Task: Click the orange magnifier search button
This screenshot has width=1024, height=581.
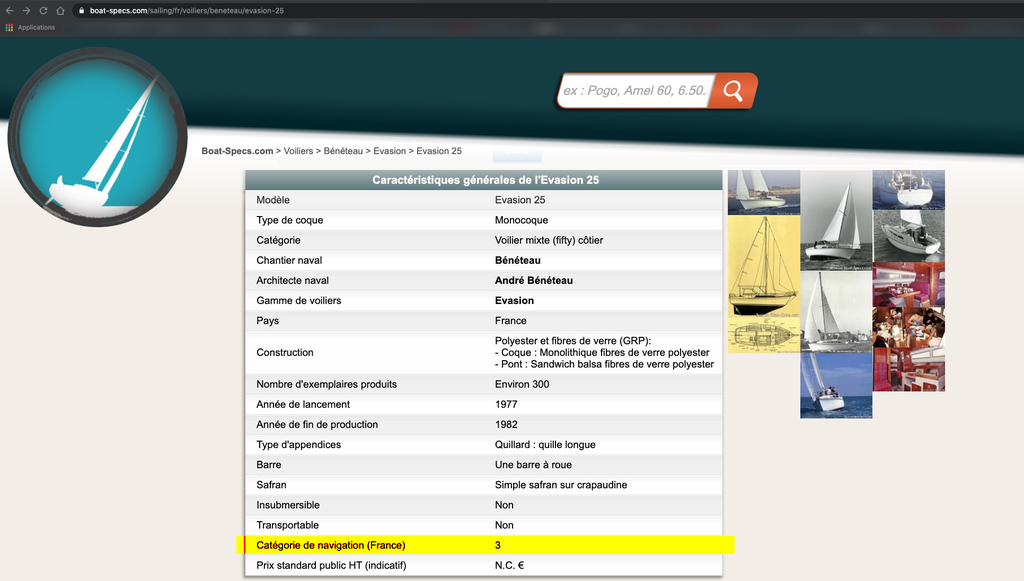Action: tap(733, 91)
